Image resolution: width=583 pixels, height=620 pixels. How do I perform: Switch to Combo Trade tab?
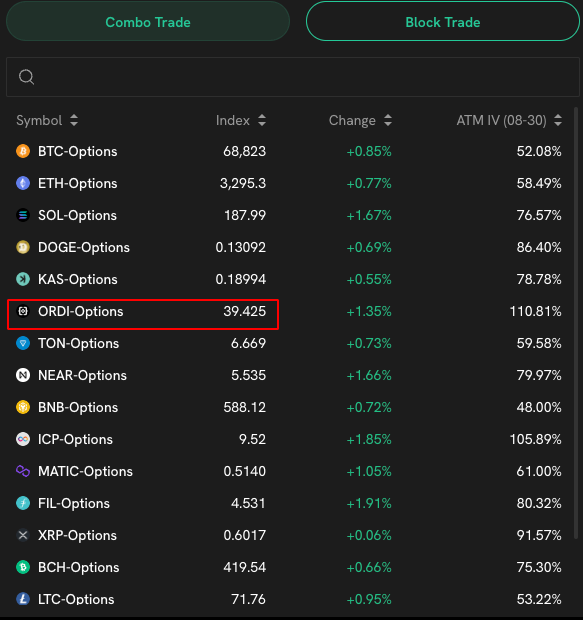pos(148,22)
